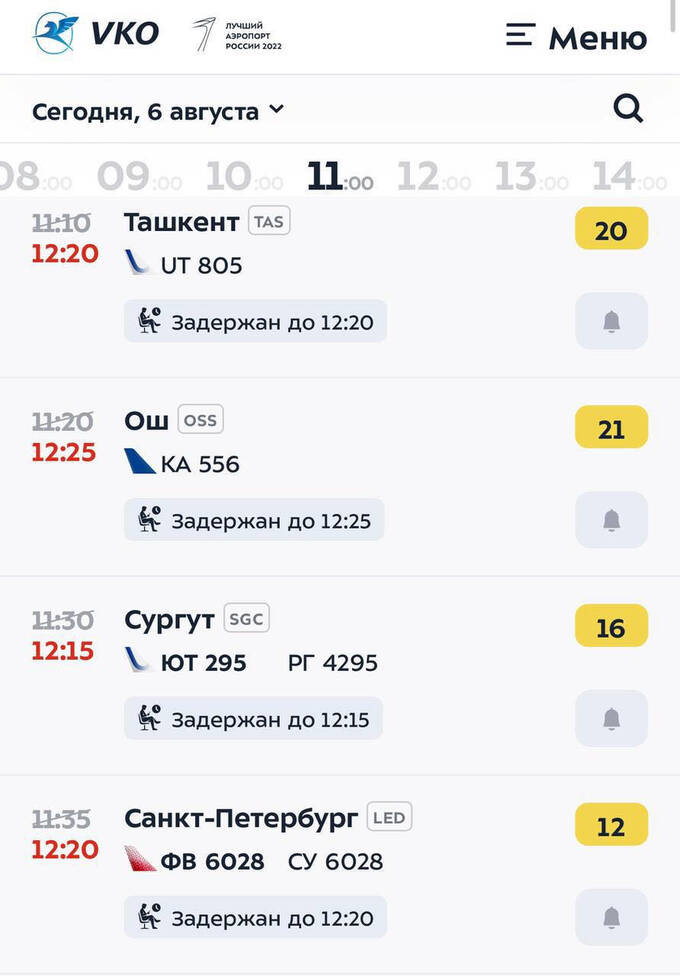680x976 pixels.
Task: Click the VKO airport logo
Action: pos(95,34)
